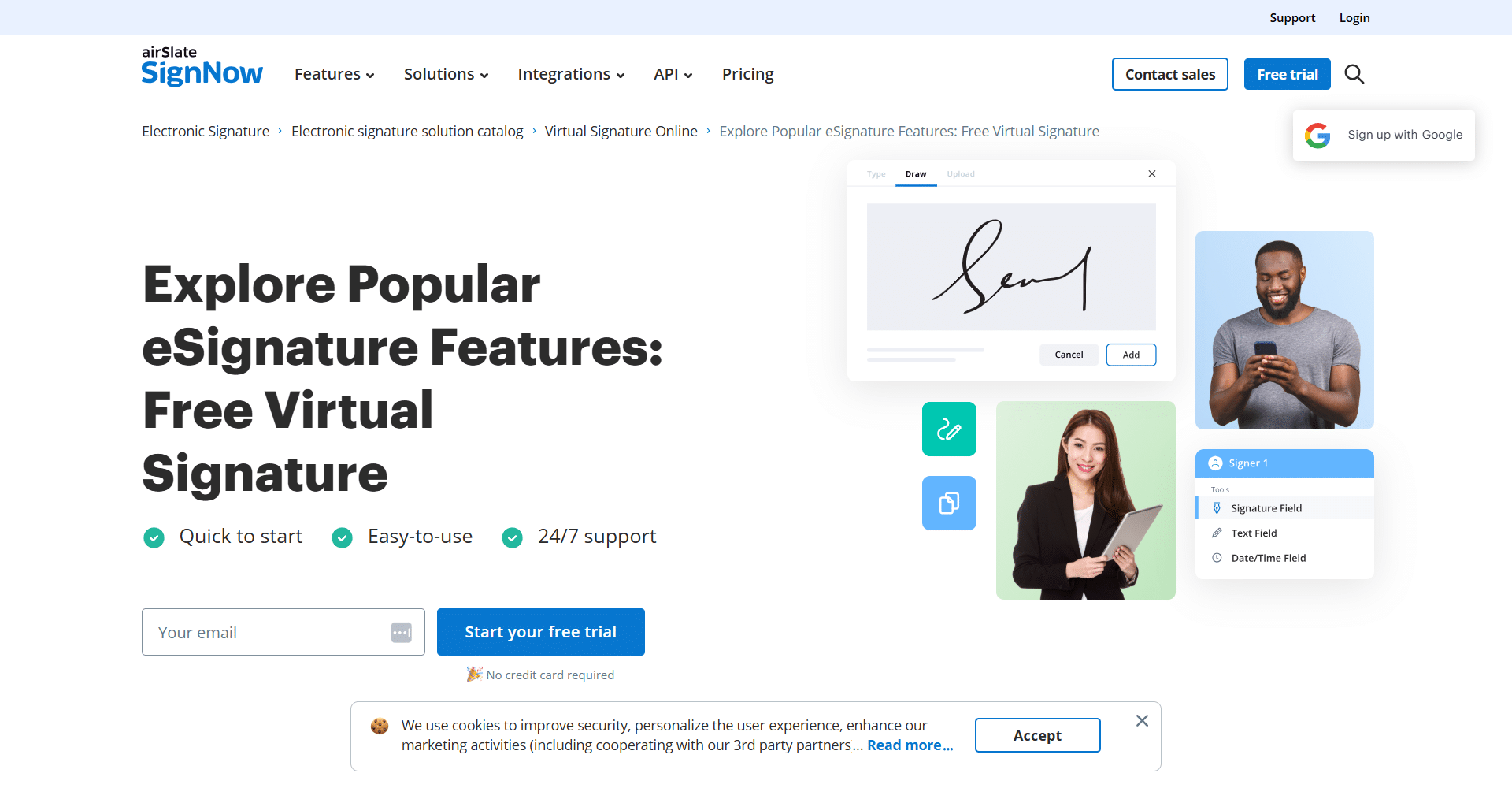Accept the cookies notice
This screenshot has width=1512, height=788.
point(1037,735)
